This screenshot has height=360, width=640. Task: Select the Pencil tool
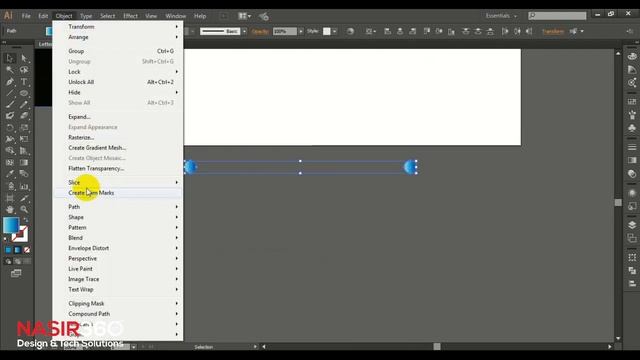(24, 104)
